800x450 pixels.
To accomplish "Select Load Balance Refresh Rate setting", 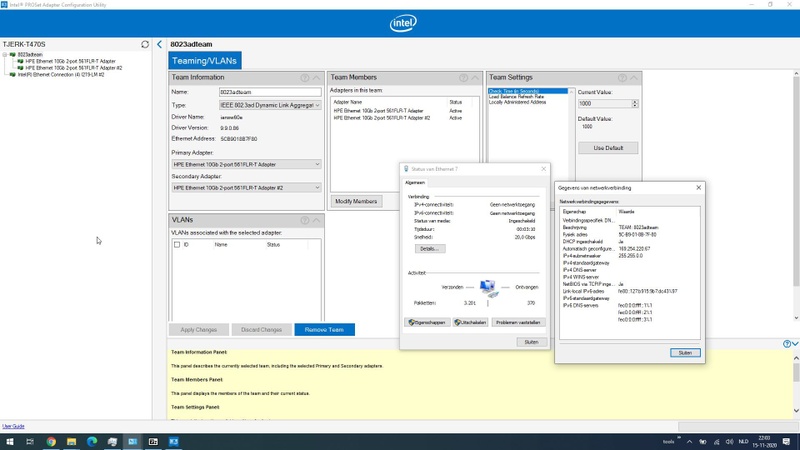I will click(516, 96).
